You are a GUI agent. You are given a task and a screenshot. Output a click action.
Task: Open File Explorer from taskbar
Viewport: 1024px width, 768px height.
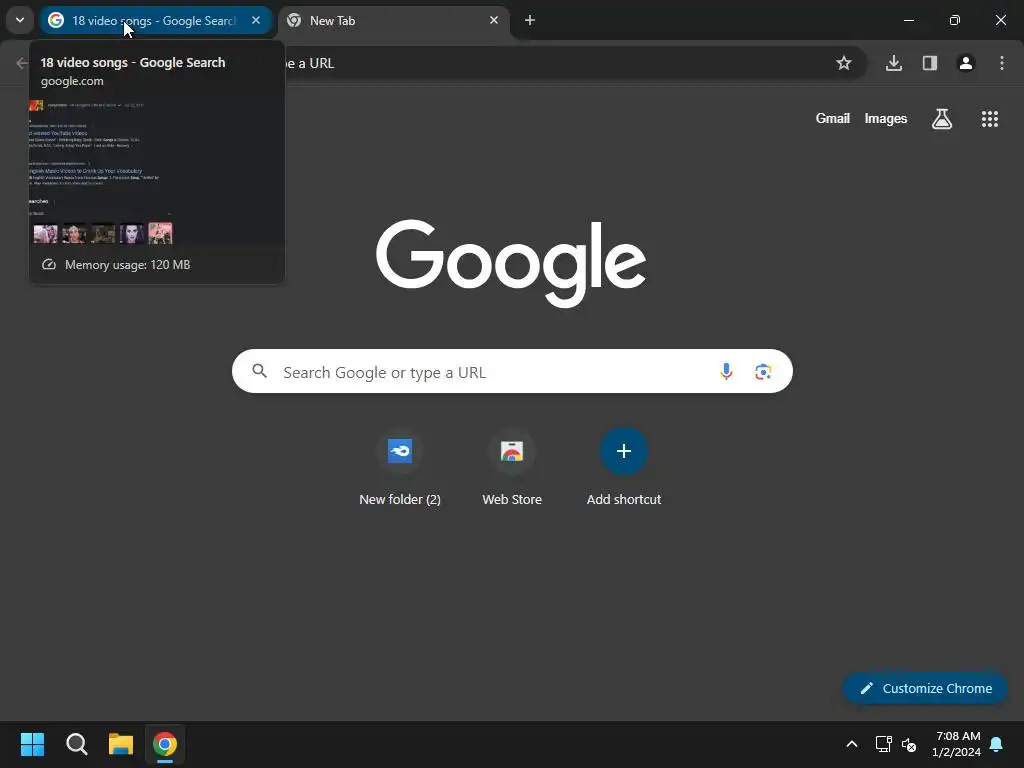click(121, 744)
